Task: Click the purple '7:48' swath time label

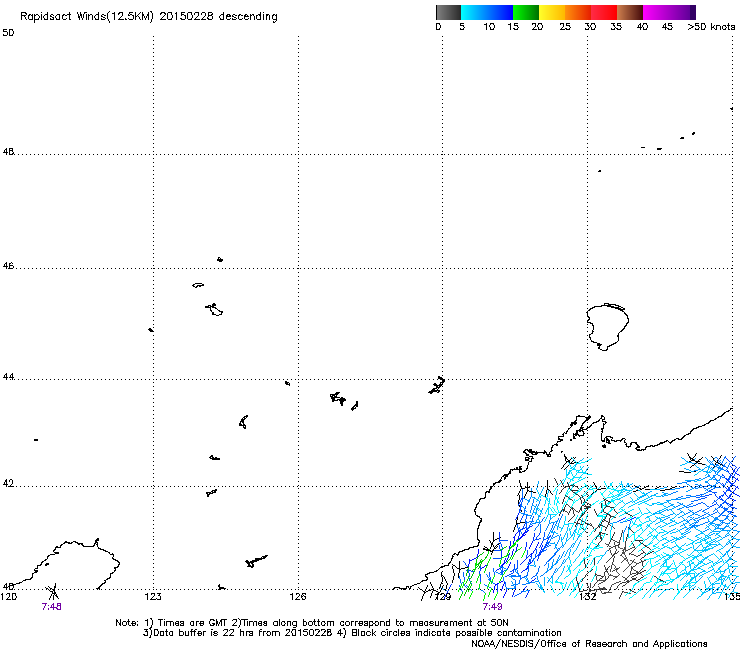Action: coord(51,607)
